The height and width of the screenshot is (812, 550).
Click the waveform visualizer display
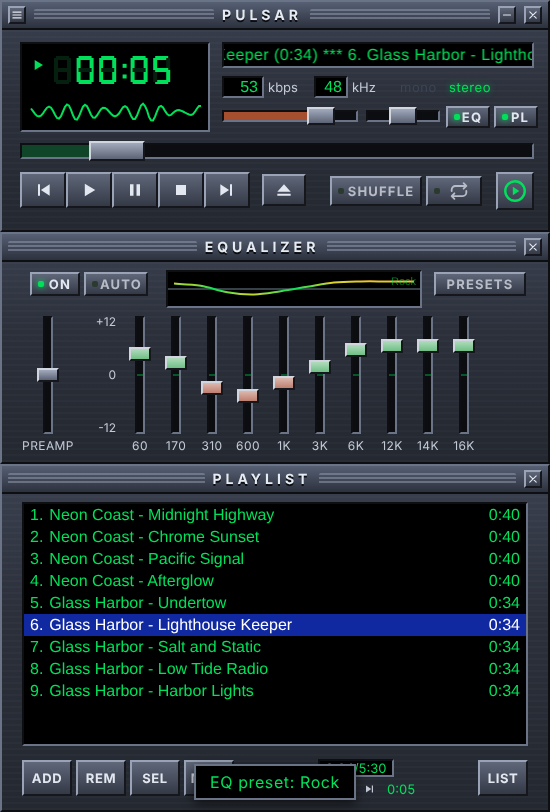[115, 112]
